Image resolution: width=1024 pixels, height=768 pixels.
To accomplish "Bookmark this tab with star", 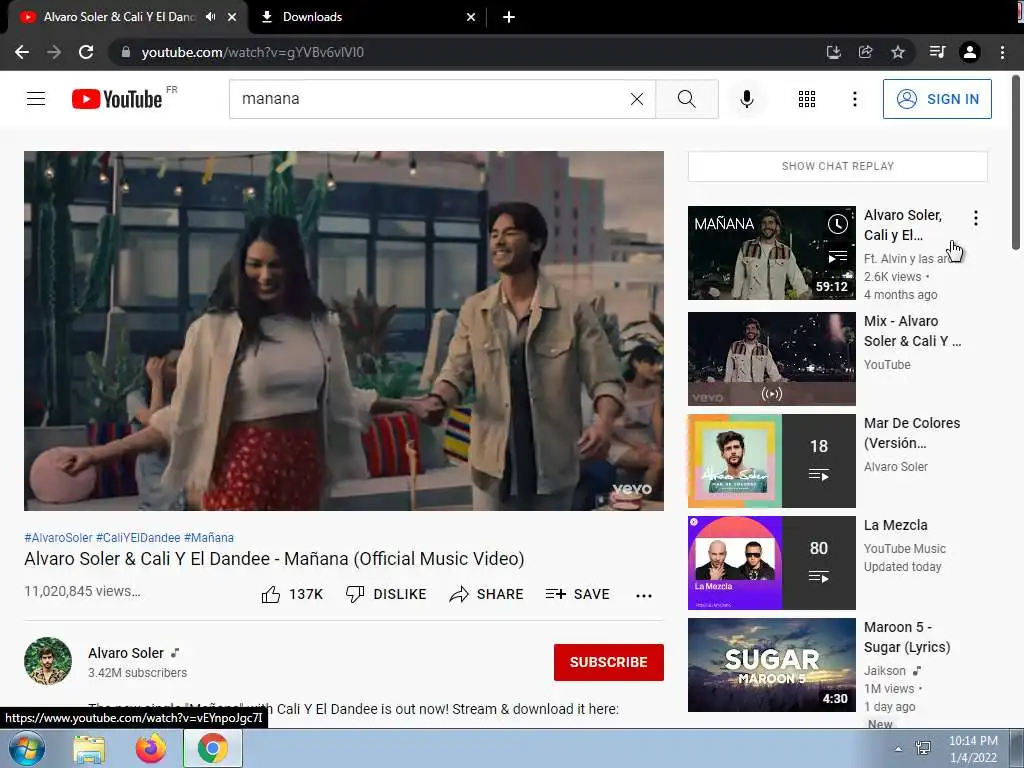I will (x=898, y=52).
